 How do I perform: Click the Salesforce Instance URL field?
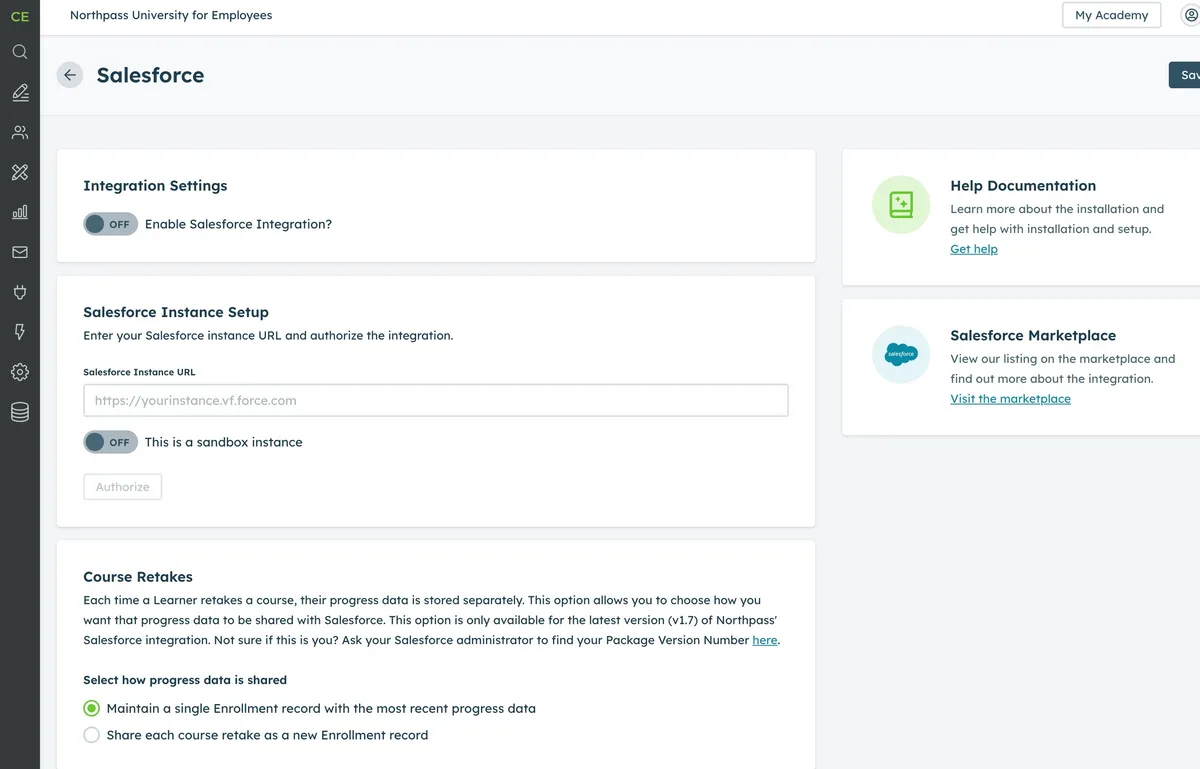point(435,400)
